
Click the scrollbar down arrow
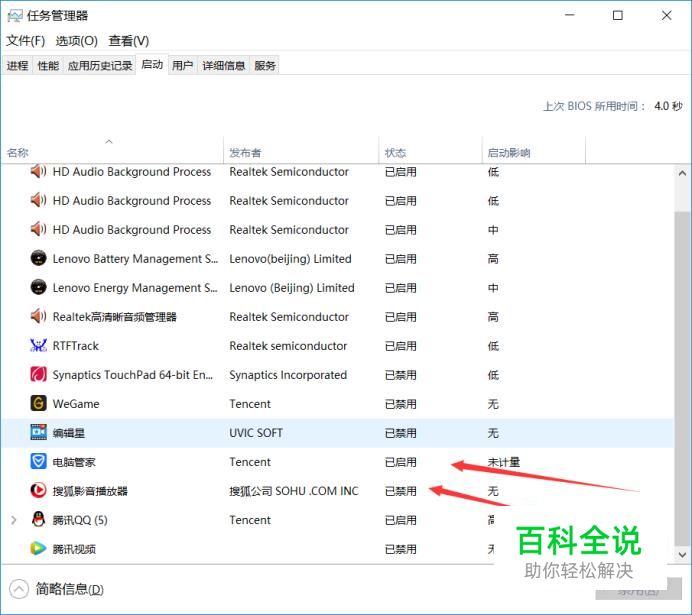[682, 555]
